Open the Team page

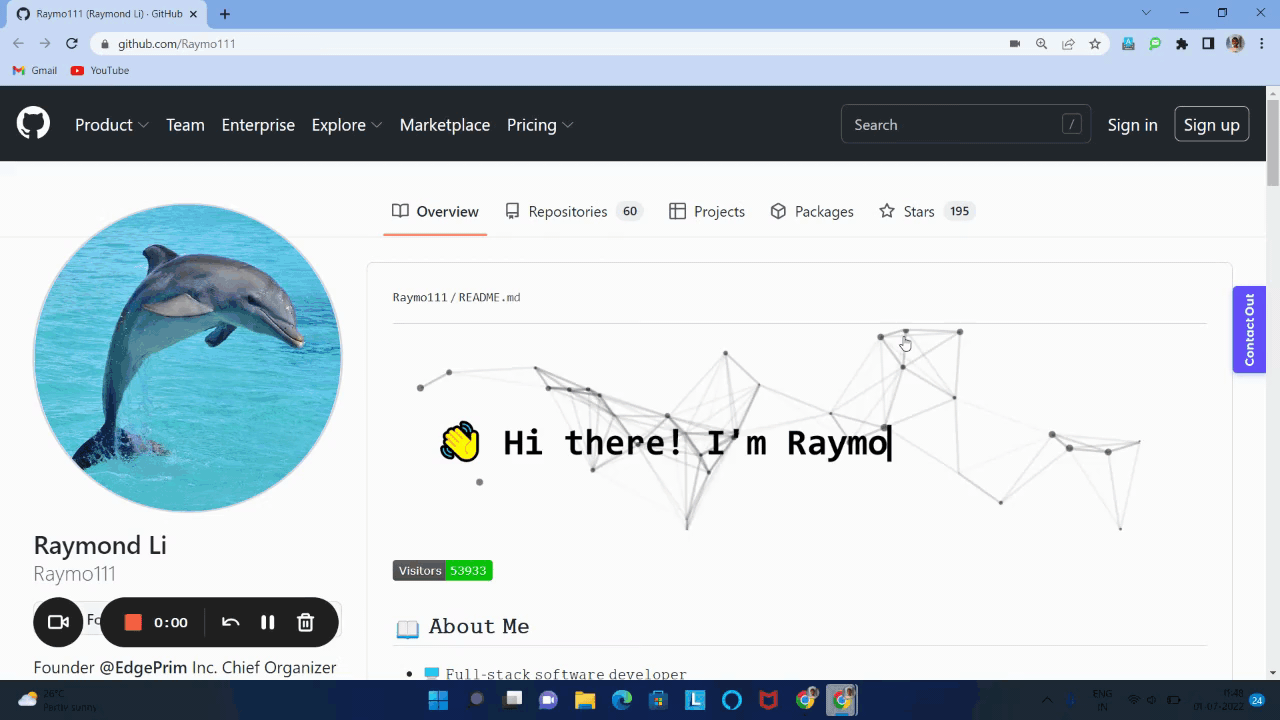coord(185,125)
